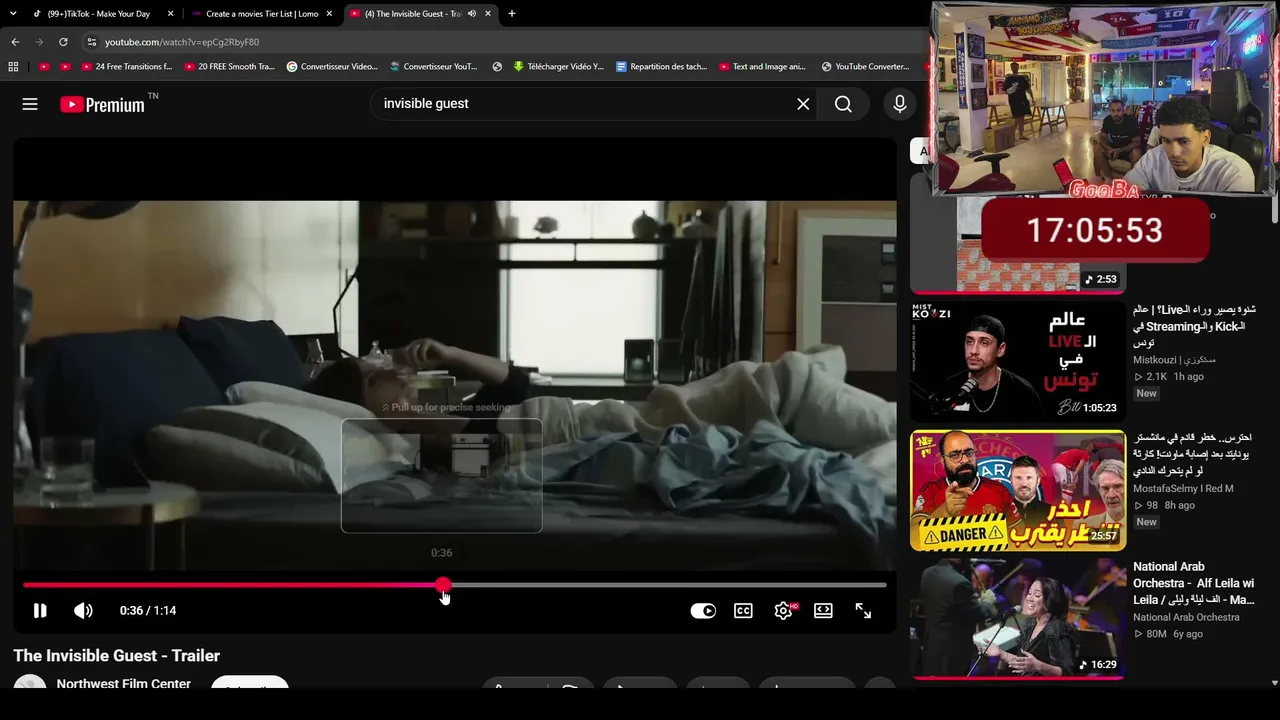The width and height of the screenshot is (1280, 720).
Task: Click the 25:57 duration badge
Action: click(1104, 537)
